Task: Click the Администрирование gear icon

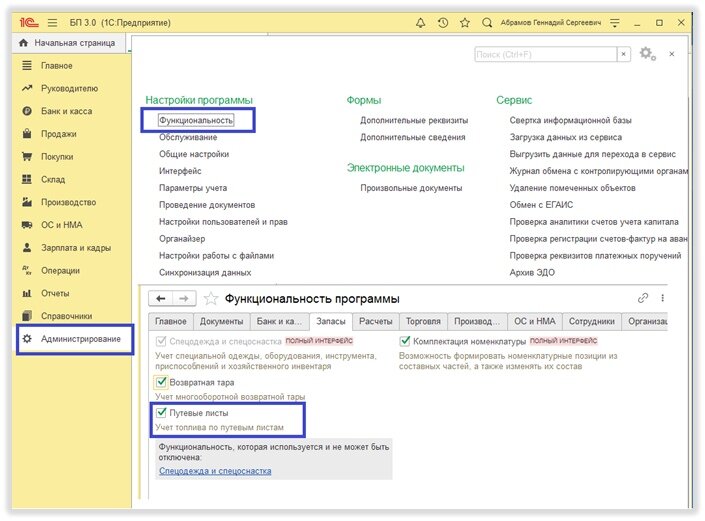Action: click(27, 338)
